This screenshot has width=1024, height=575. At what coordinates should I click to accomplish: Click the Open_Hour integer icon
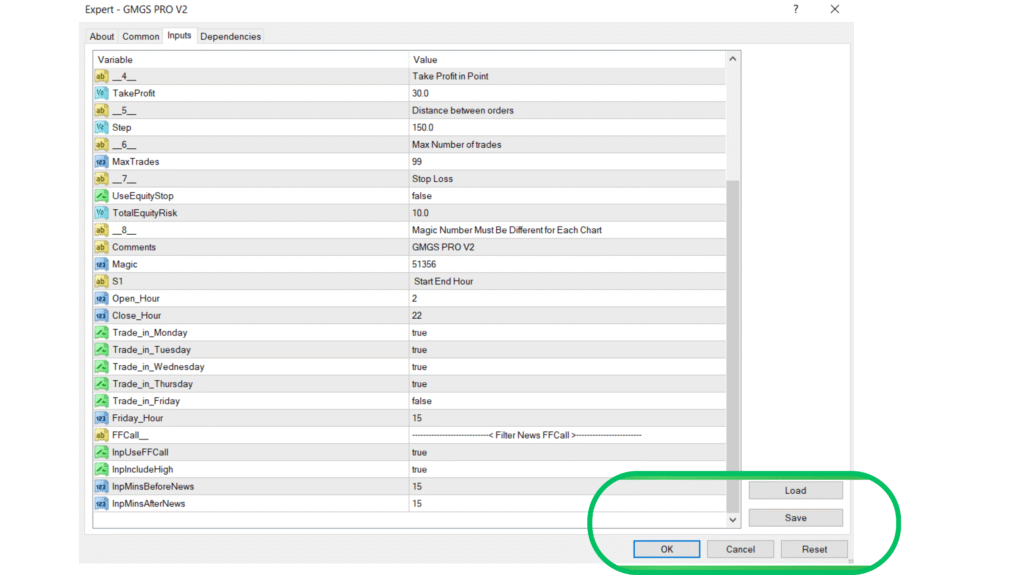click(x=101, y=298)
